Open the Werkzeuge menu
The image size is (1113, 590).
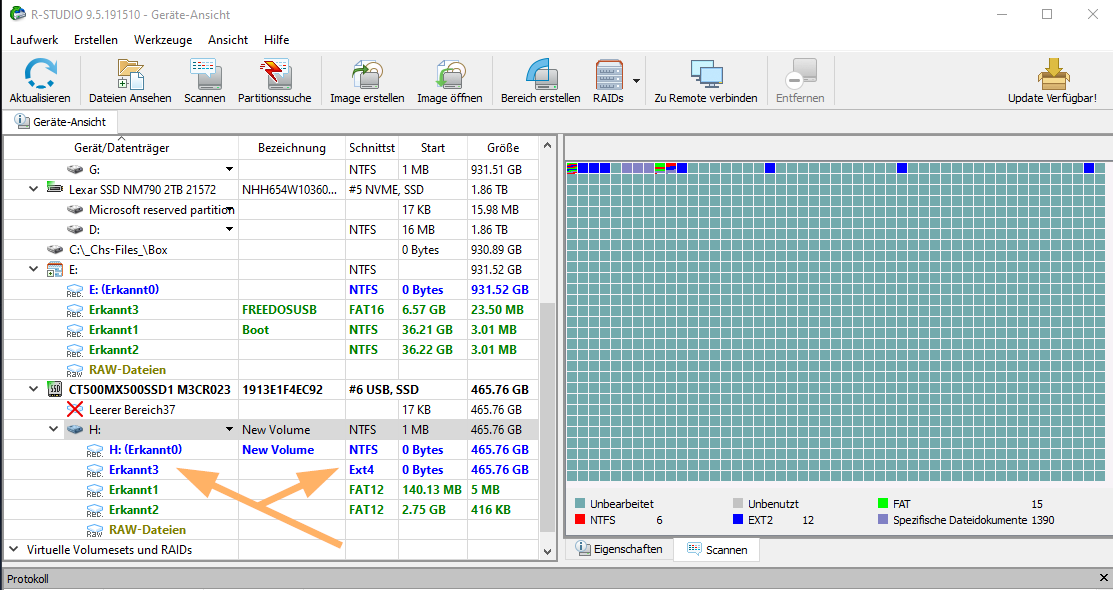(x=163, y=40)
